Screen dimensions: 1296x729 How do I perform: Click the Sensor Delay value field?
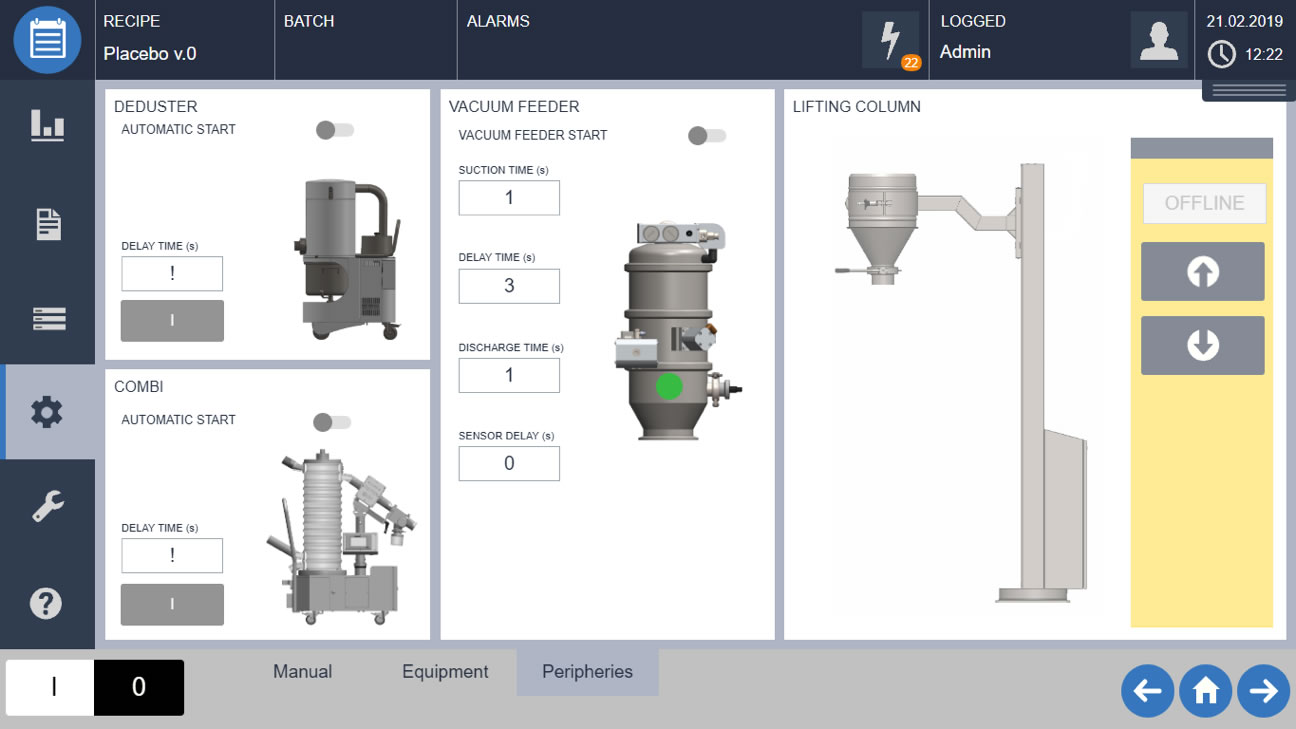coord(509,463)
